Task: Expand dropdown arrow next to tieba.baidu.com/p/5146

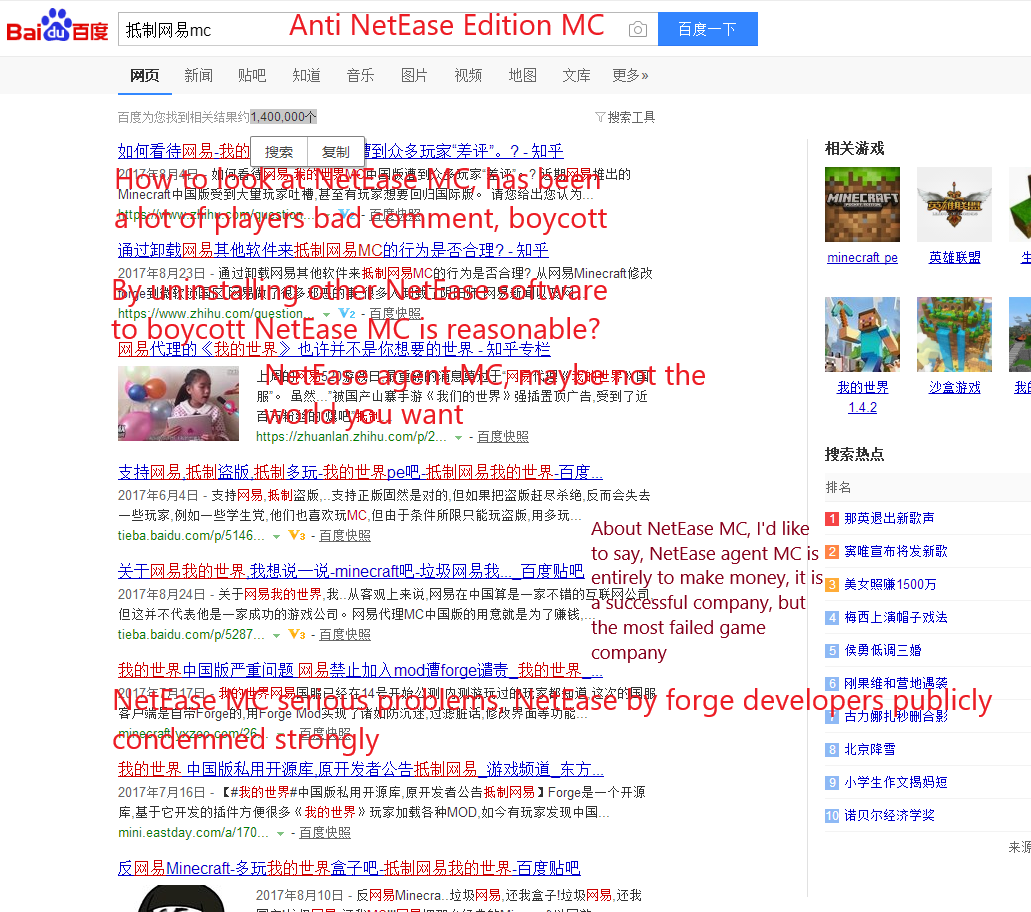Action: click(x=276, y=537)
